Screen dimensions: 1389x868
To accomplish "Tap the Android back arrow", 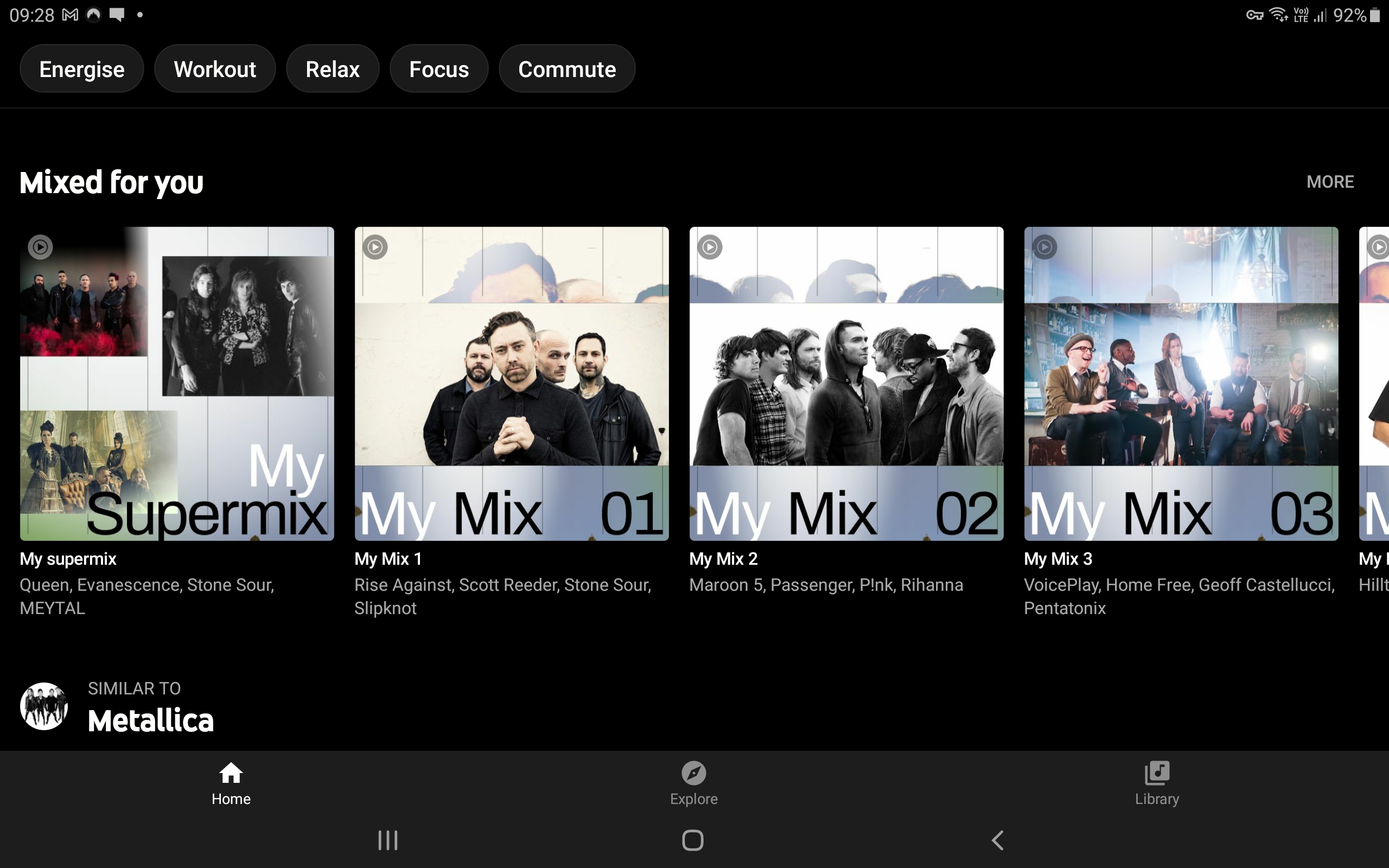I will click(998, 840).
